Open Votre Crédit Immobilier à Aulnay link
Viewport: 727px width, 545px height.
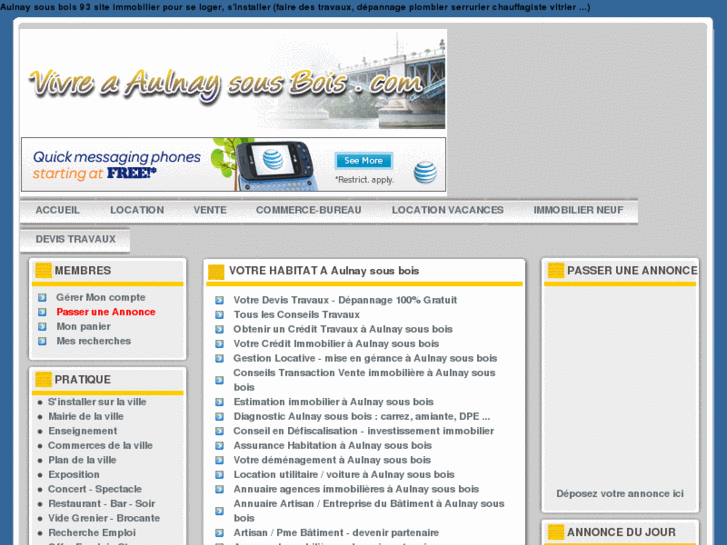coord(336,344)
